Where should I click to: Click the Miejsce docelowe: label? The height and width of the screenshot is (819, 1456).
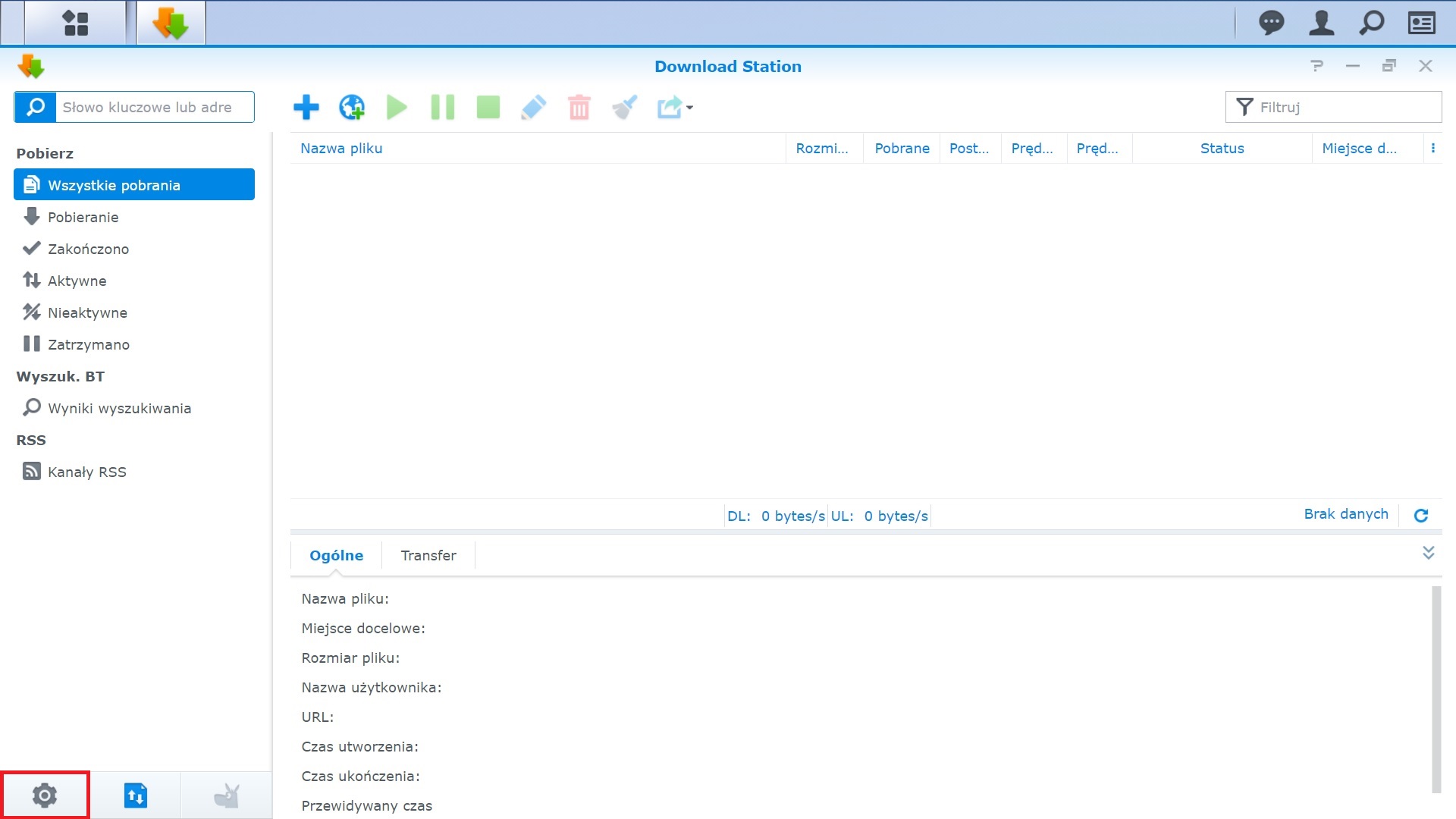coord(363,629)
